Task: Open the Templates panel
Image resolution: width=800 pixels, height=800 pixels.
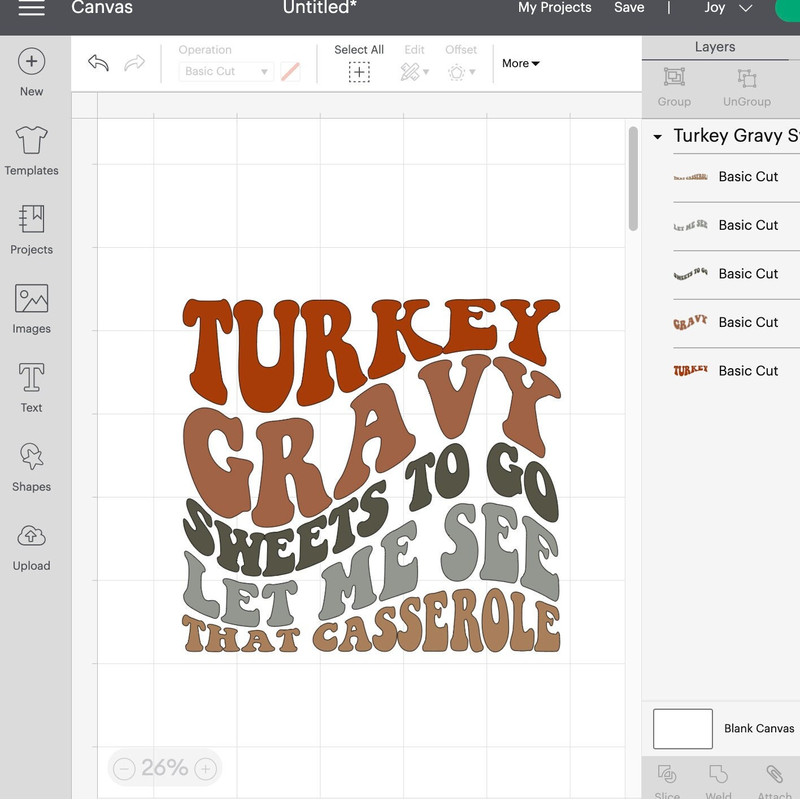Action: point(31,142)
